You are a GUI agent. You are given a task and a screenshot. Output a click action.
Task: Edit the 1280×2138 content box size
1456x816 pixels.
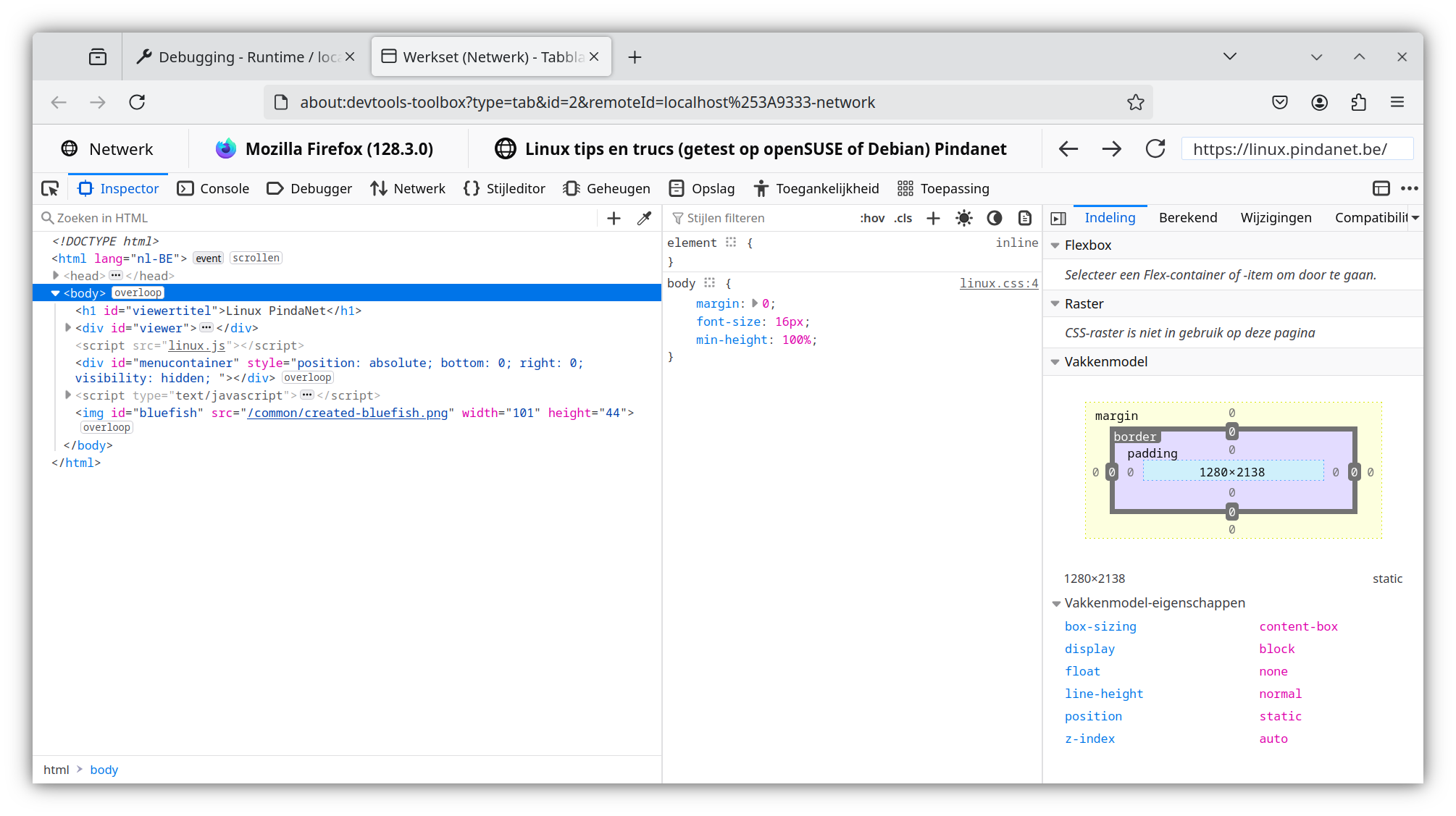(x=1232, y=472)
